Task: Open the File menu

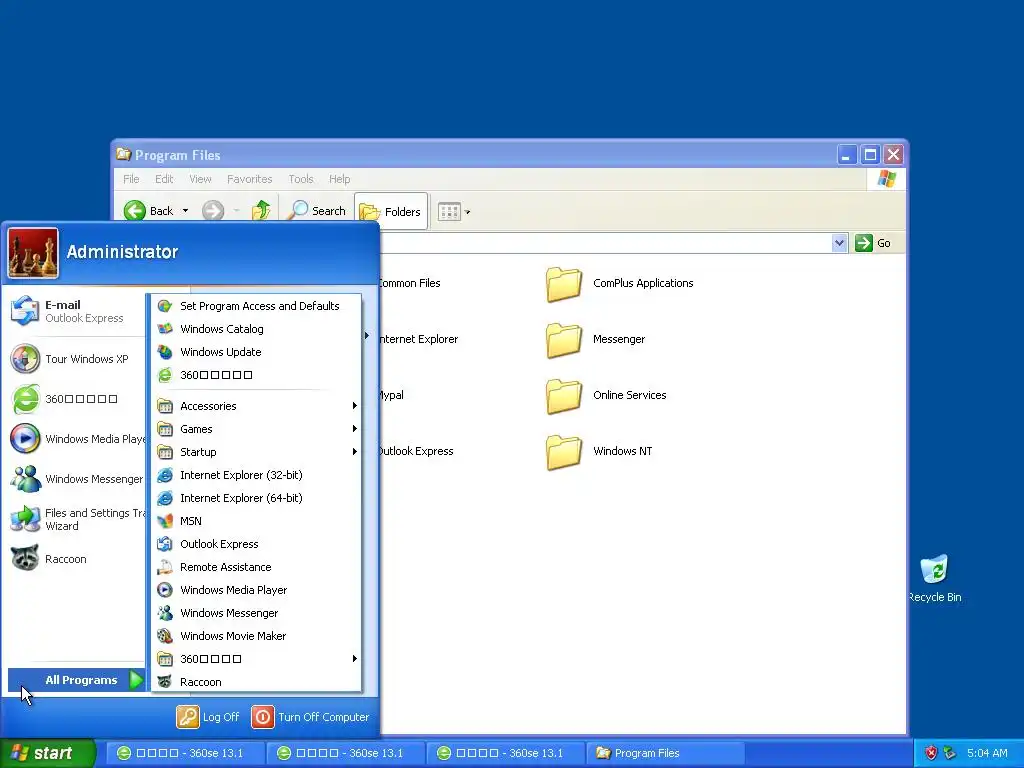Action: (x=131, y=179)
